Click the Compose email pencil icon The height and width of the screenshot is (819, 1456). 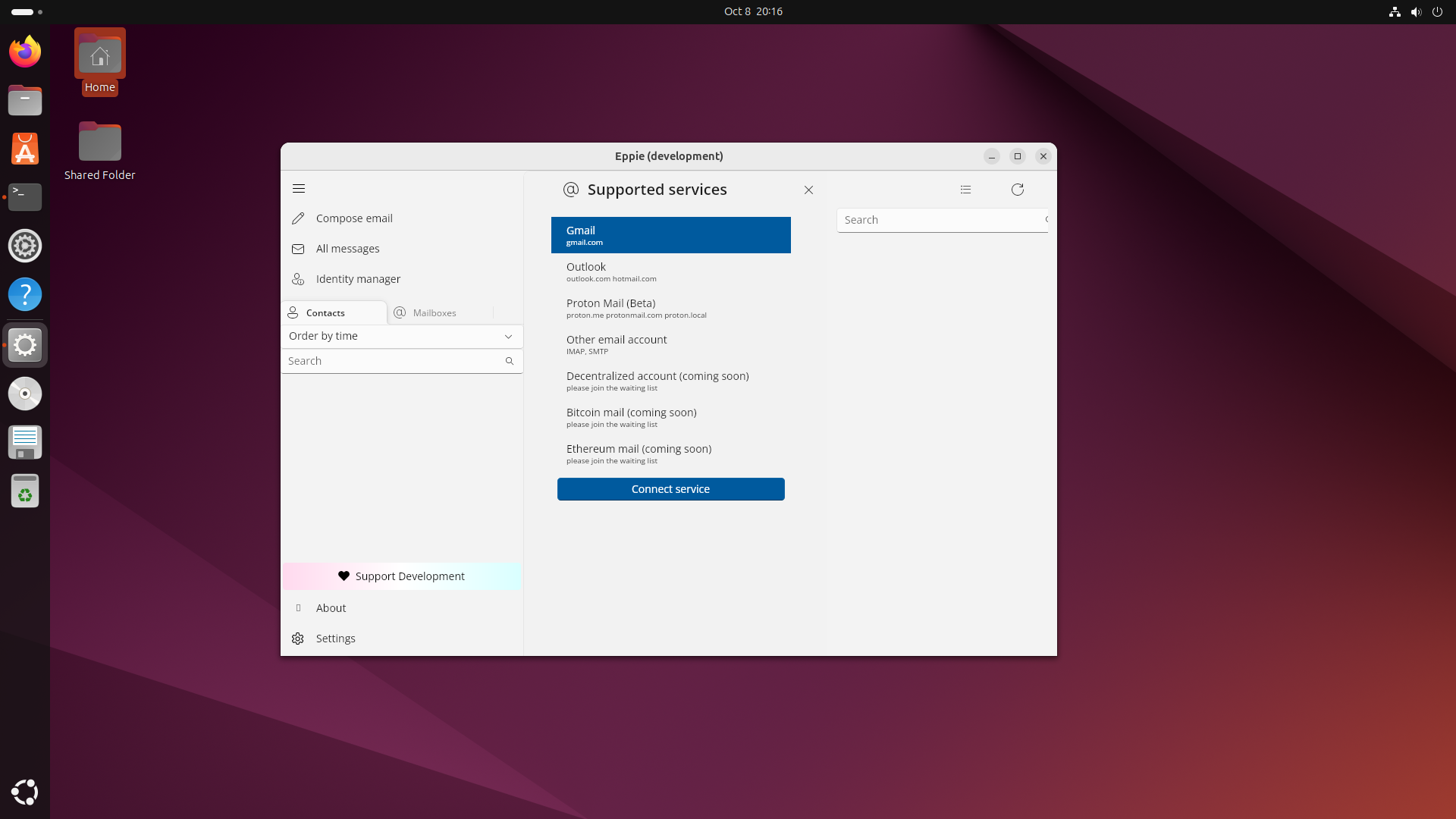point(298,218)
